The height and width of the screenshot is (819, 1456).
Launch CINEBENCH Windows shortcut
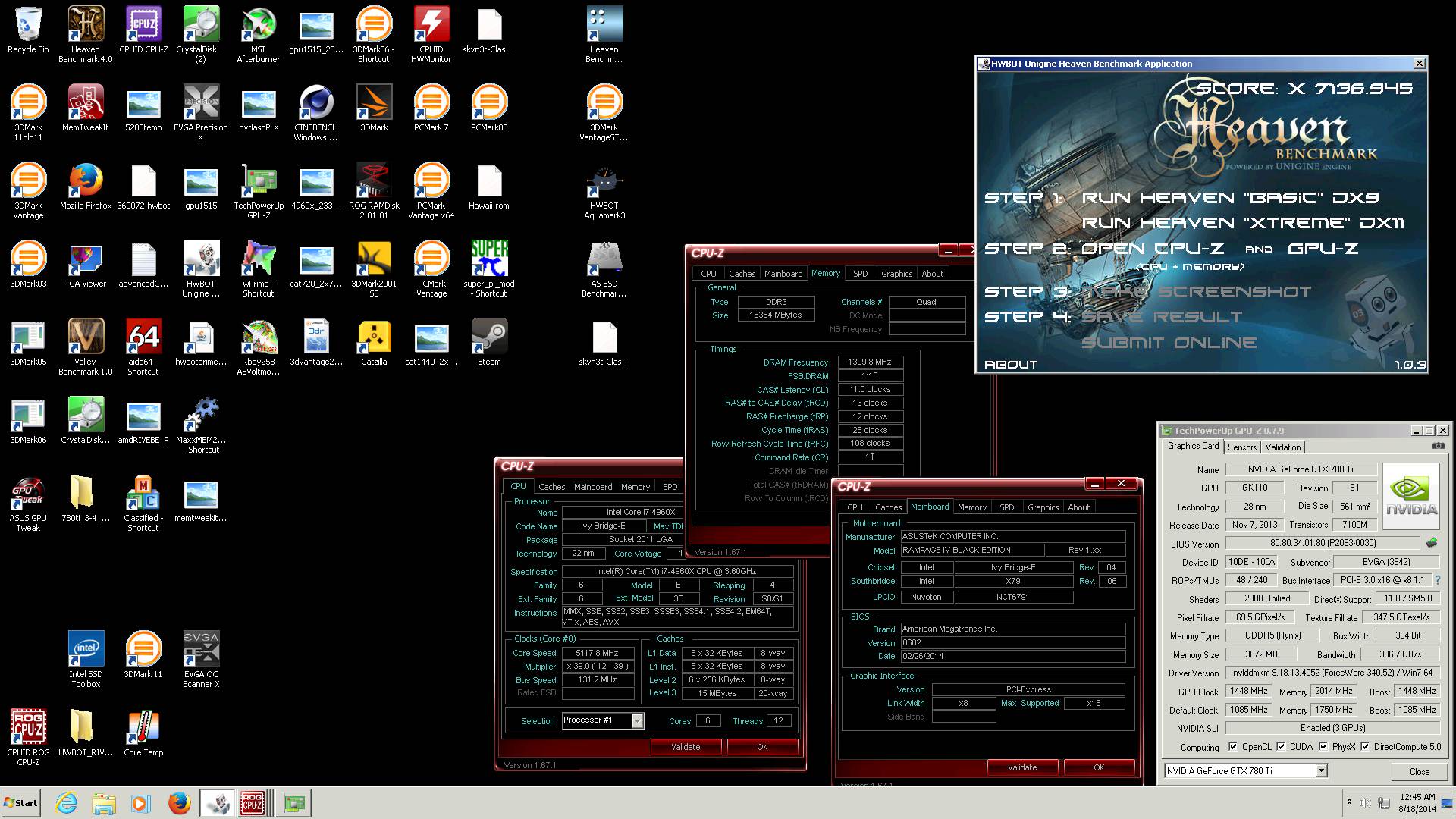point(316,112)
